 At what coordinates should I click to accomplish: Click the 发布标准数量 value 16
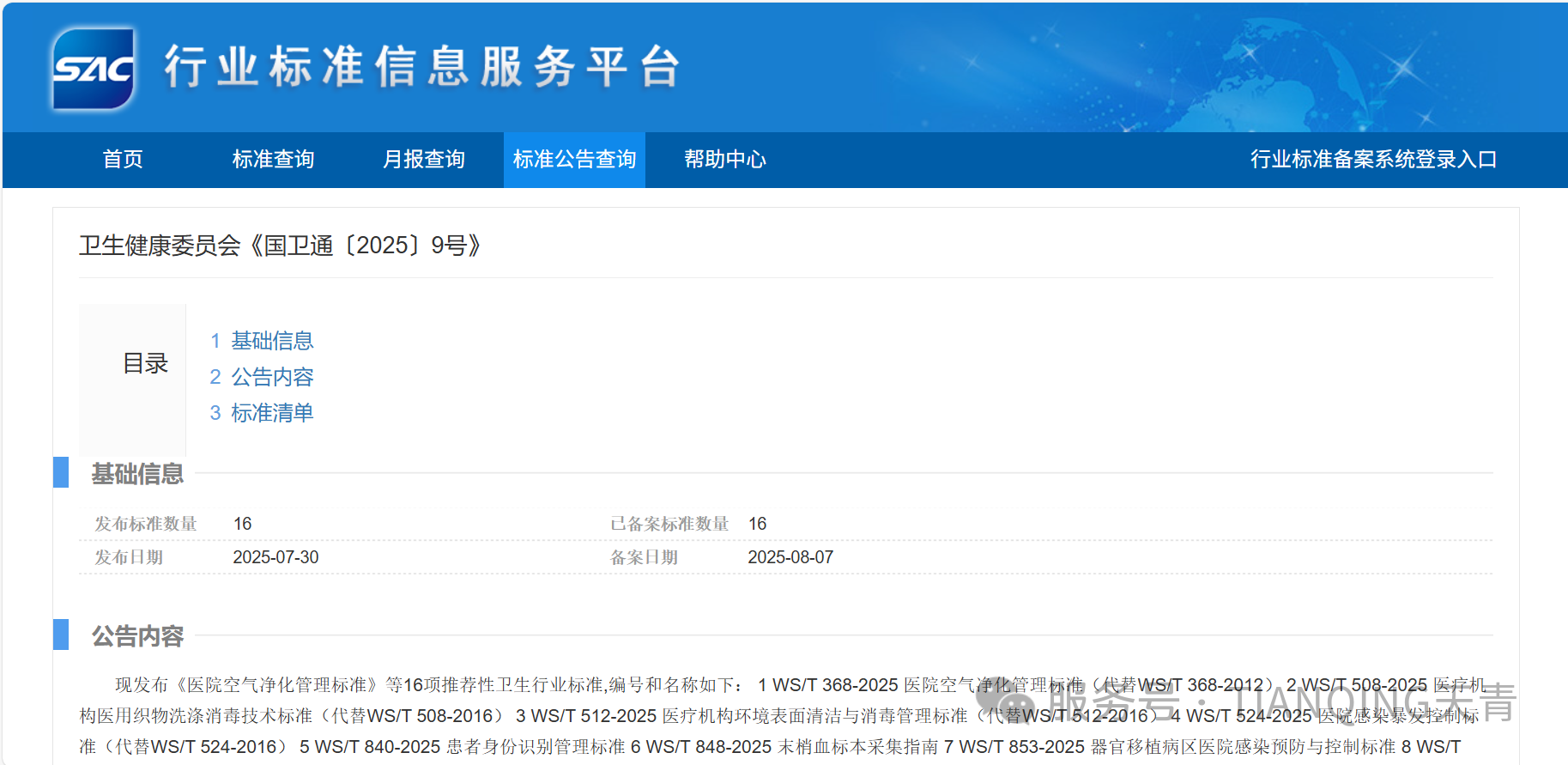(x=243, y=524)
